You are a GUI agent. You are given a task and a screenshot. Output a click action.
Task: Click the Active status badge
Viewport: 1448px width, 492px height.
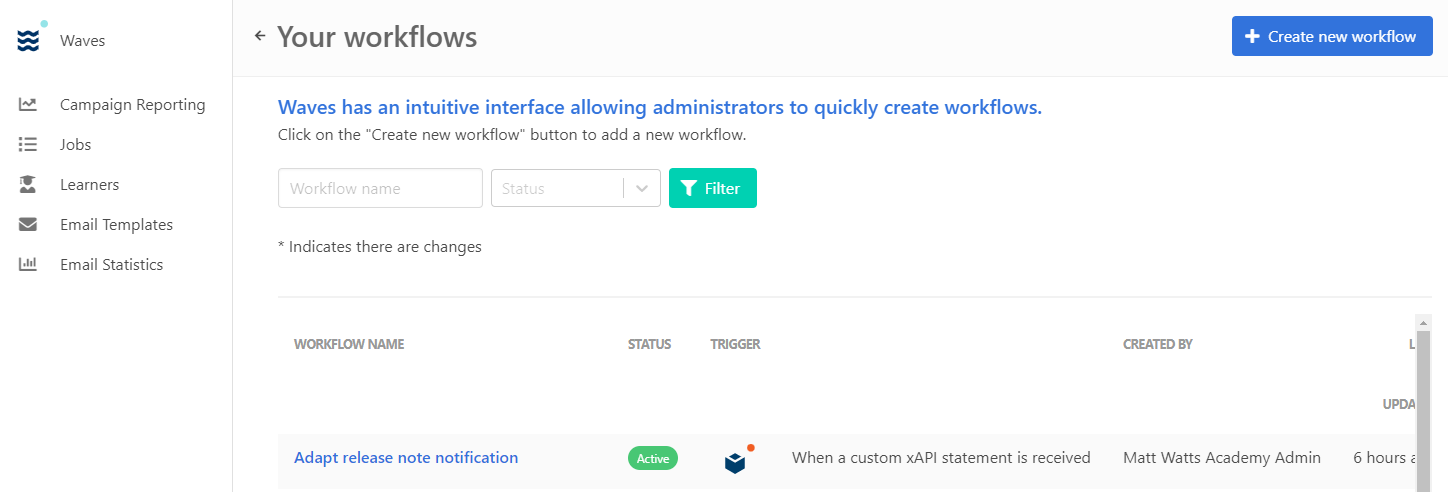pyautogui.click(x=653, y=458)
